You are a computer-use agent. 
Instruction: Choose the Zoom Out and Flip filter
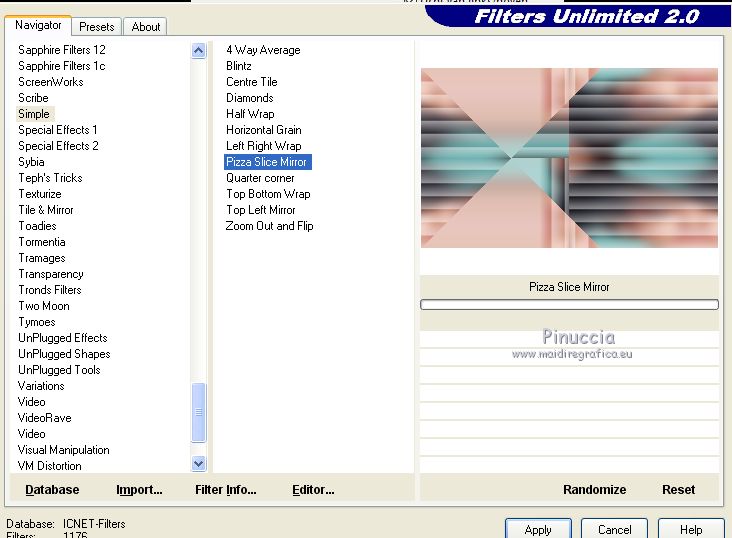(x=269, y=226)
